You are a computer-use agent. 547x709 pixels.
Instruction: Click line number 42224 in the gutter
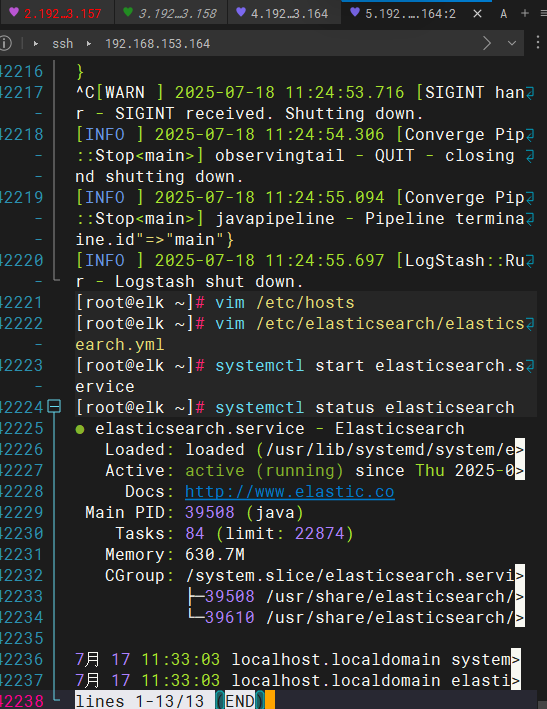22,407
